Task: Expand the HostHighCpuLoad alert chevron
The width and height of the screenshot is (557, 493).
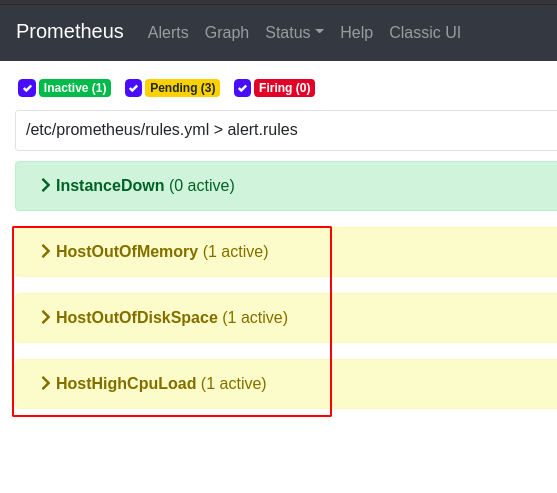Action: tap(45, 383)
